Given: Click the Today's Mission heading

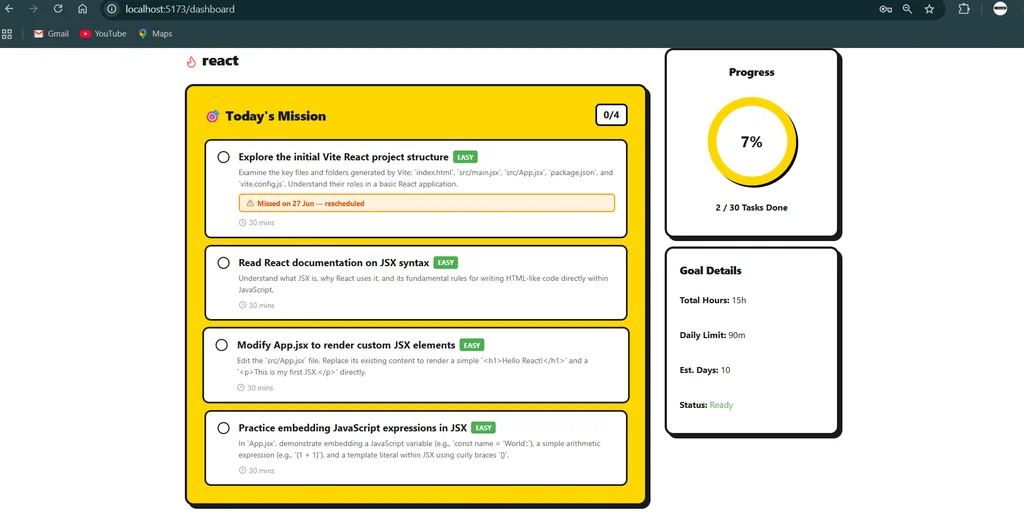Looking at the screenshot, I should pos(276,116).
